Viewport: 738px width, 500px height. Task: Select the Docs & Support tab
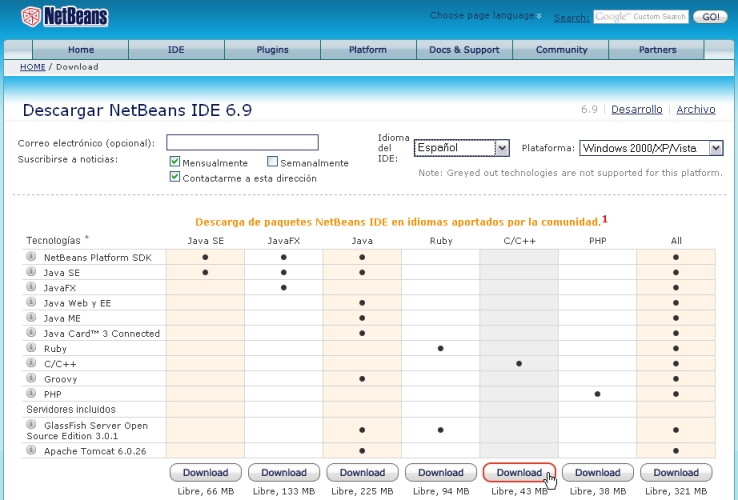coord(464,49)
